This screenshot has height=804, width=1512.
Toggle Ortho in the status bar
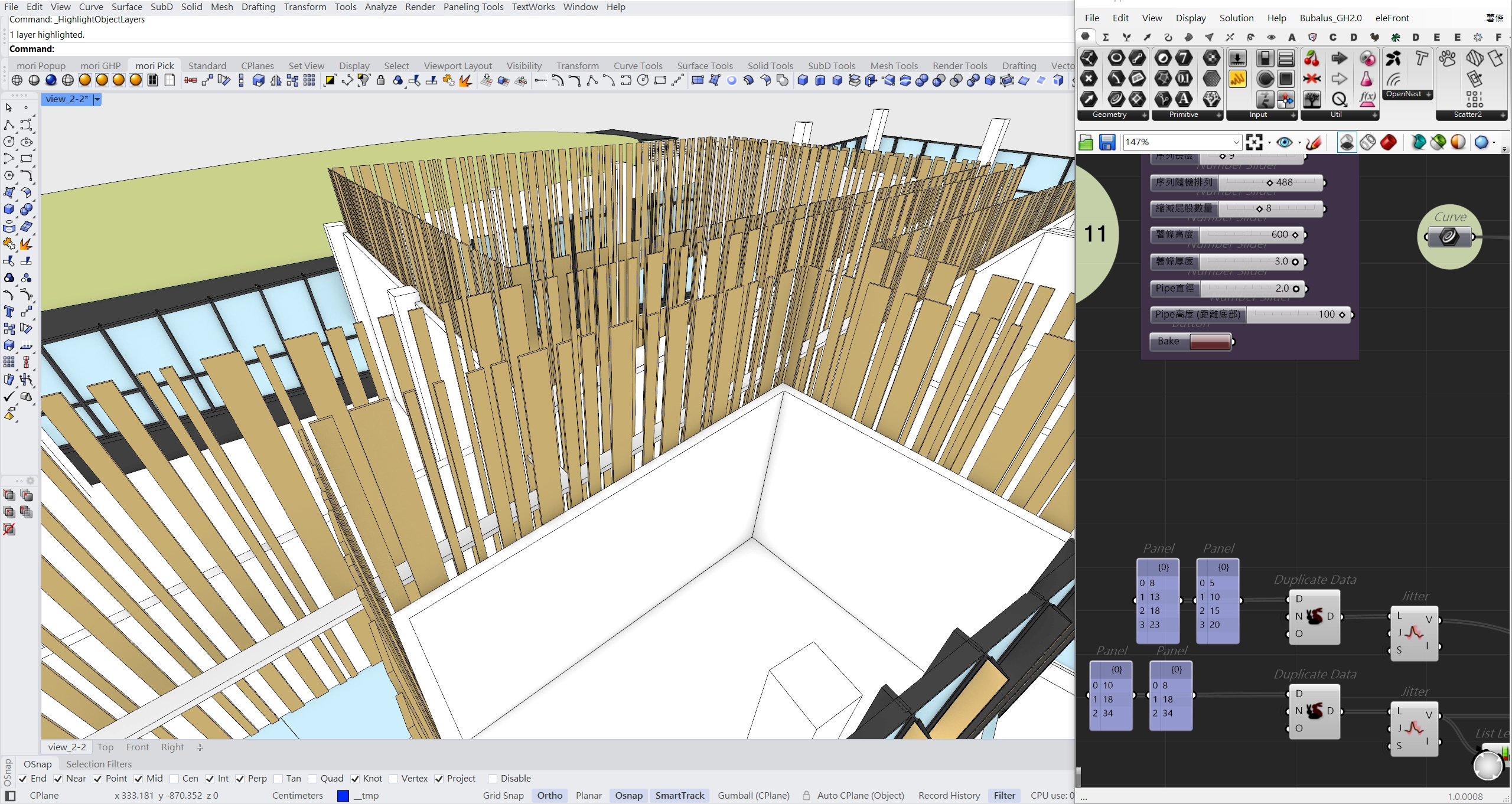click(549, 795)
